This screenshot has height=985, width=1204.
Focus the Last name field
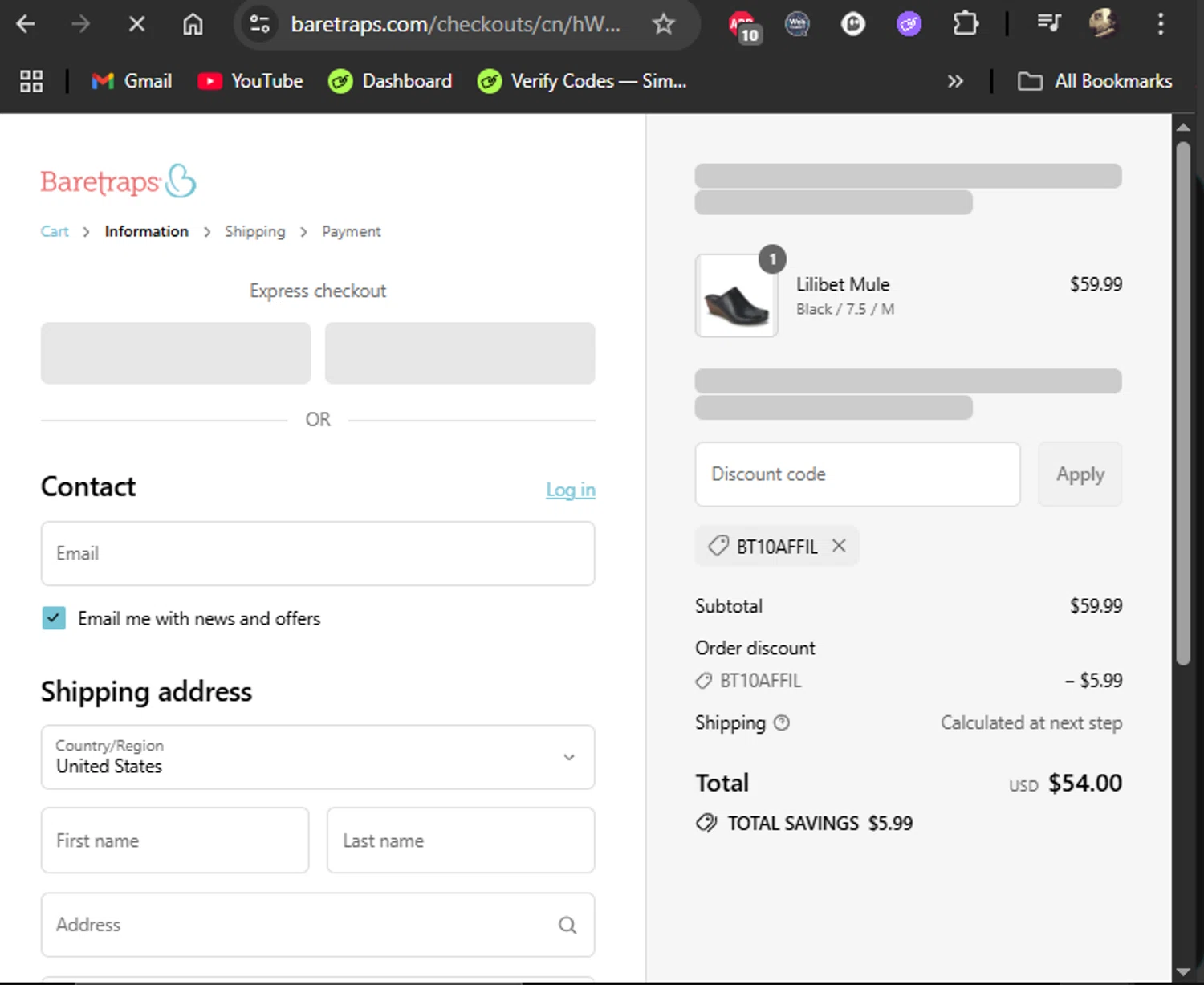[461, 841]
